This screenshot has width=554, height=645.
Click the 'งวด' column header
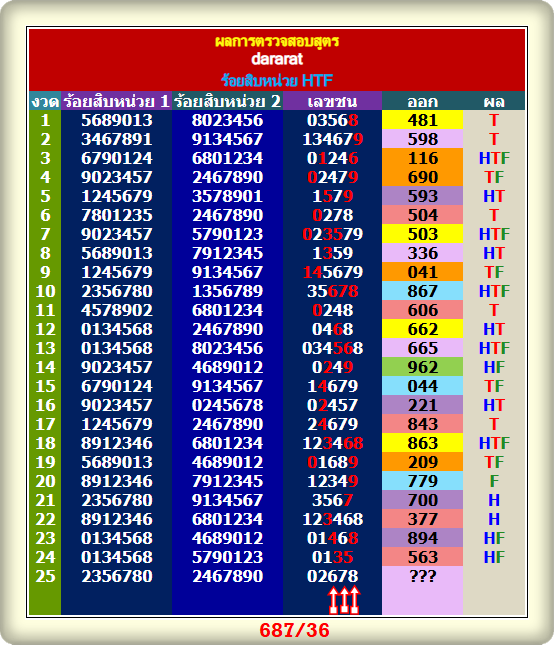point(45,101)
